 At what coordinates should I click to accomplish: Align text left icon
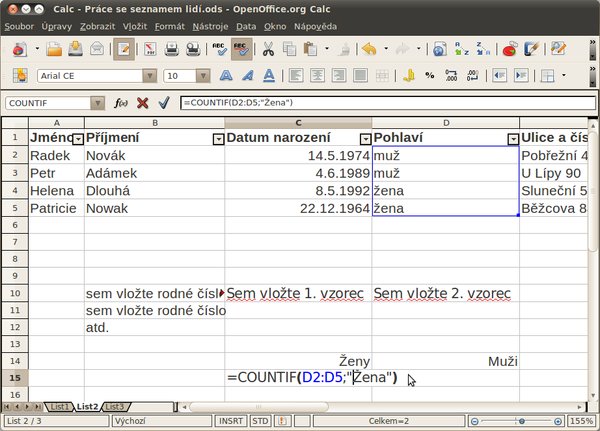[x=296, y=75]
